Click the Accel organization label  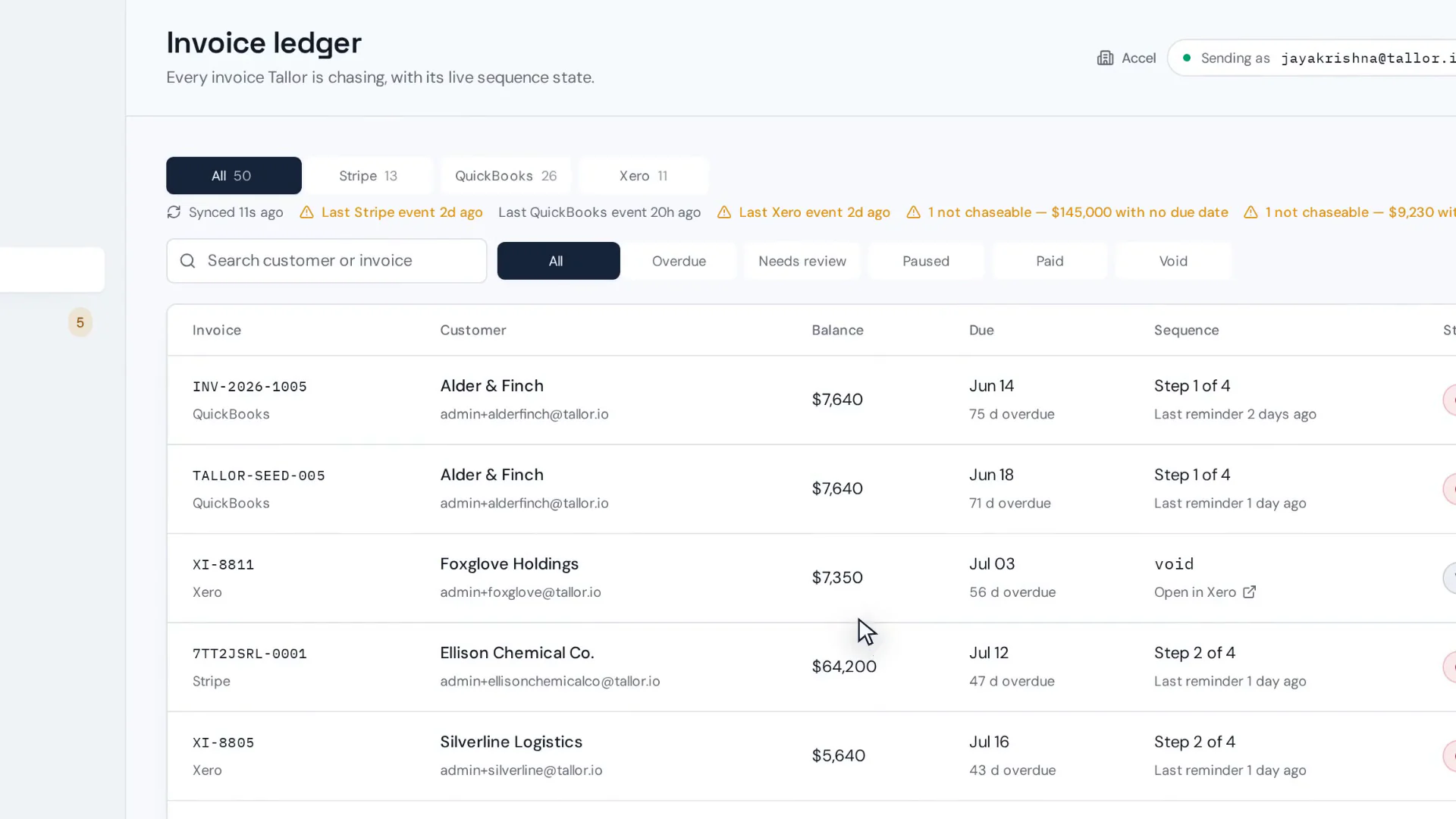tap(1138, 58)
